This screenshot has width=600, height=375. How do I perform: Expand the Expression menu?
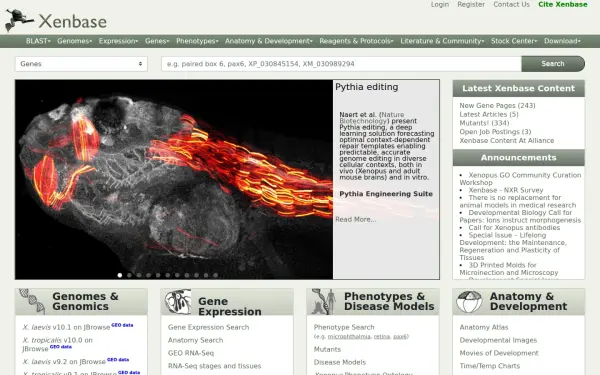118,41
